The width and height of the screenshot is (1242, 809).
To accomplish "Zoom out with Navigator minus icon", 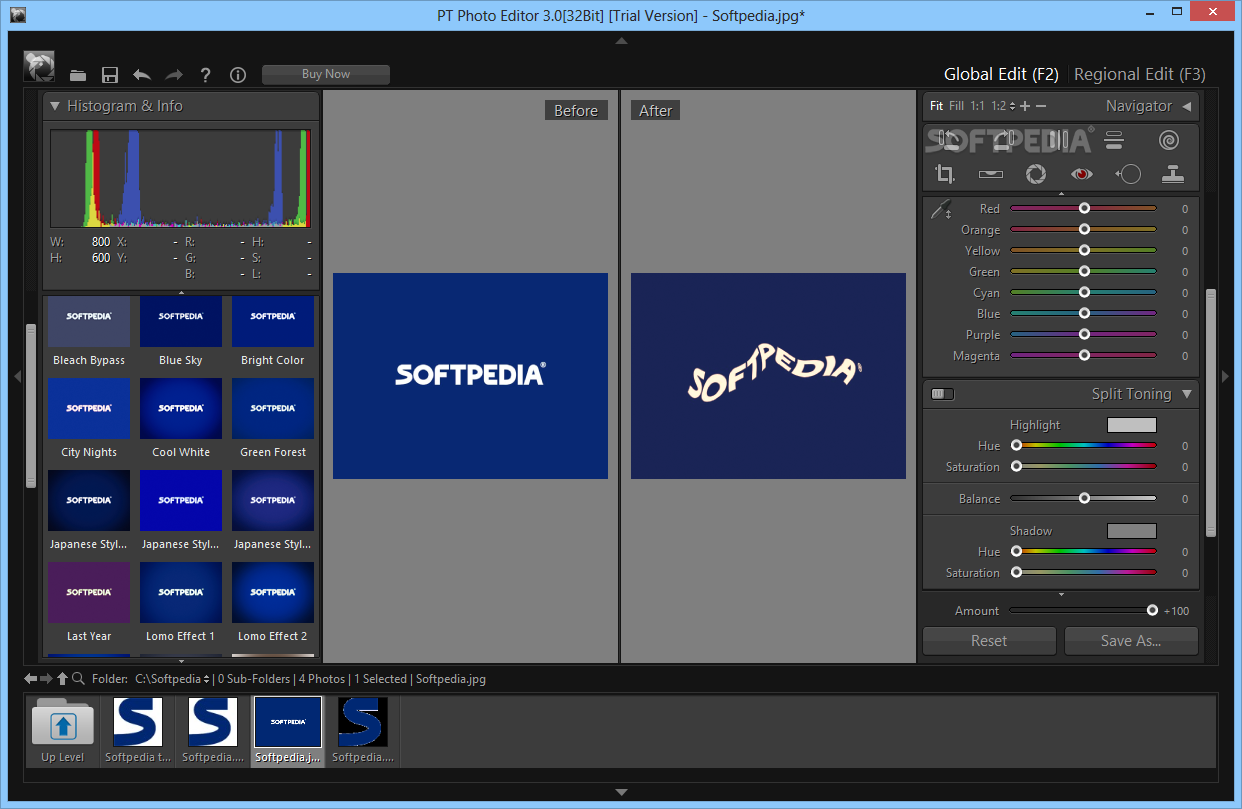I will click(1041, 106).
